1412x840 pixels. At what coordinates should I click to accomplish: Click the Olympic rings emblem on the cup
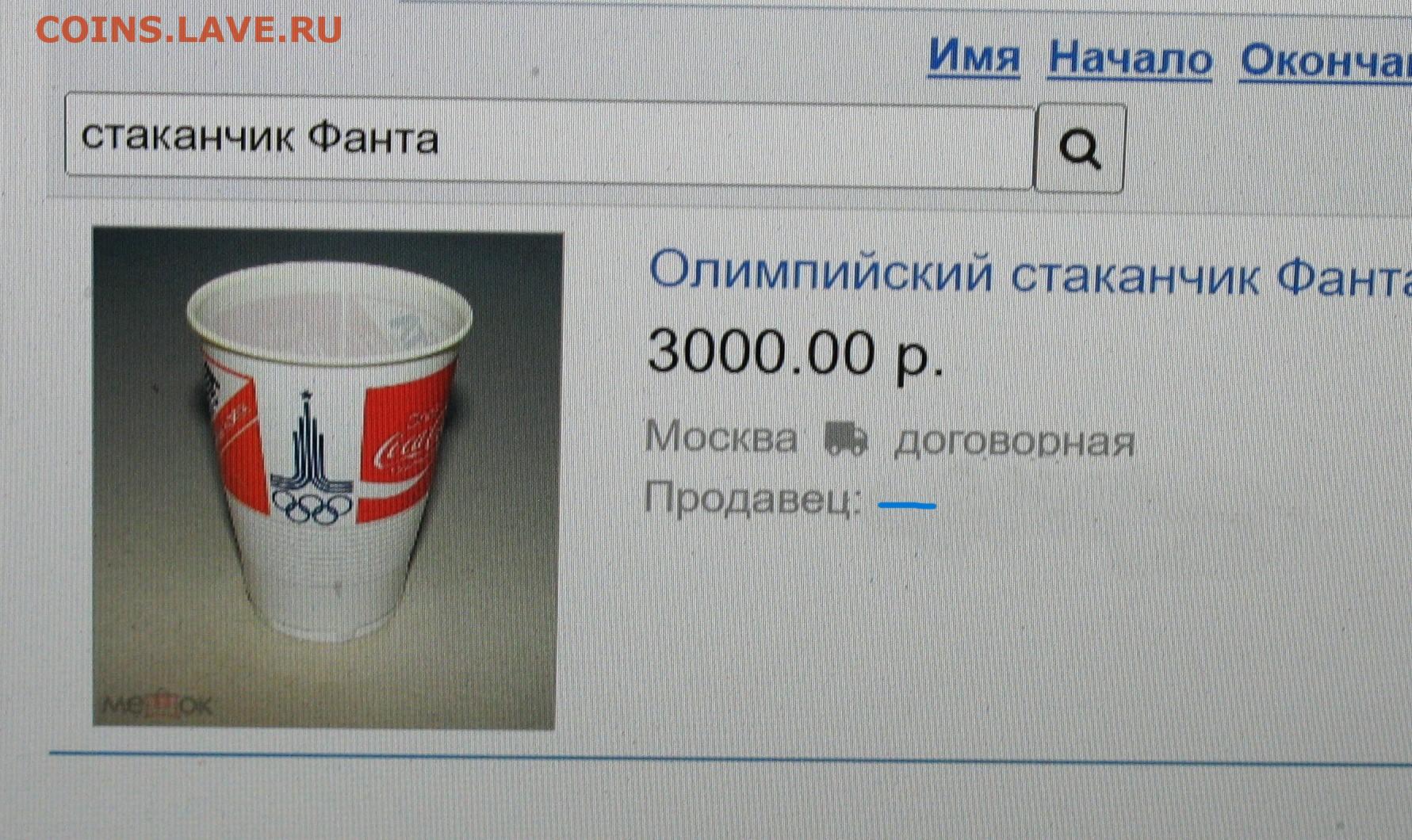(x=311, y=507)
